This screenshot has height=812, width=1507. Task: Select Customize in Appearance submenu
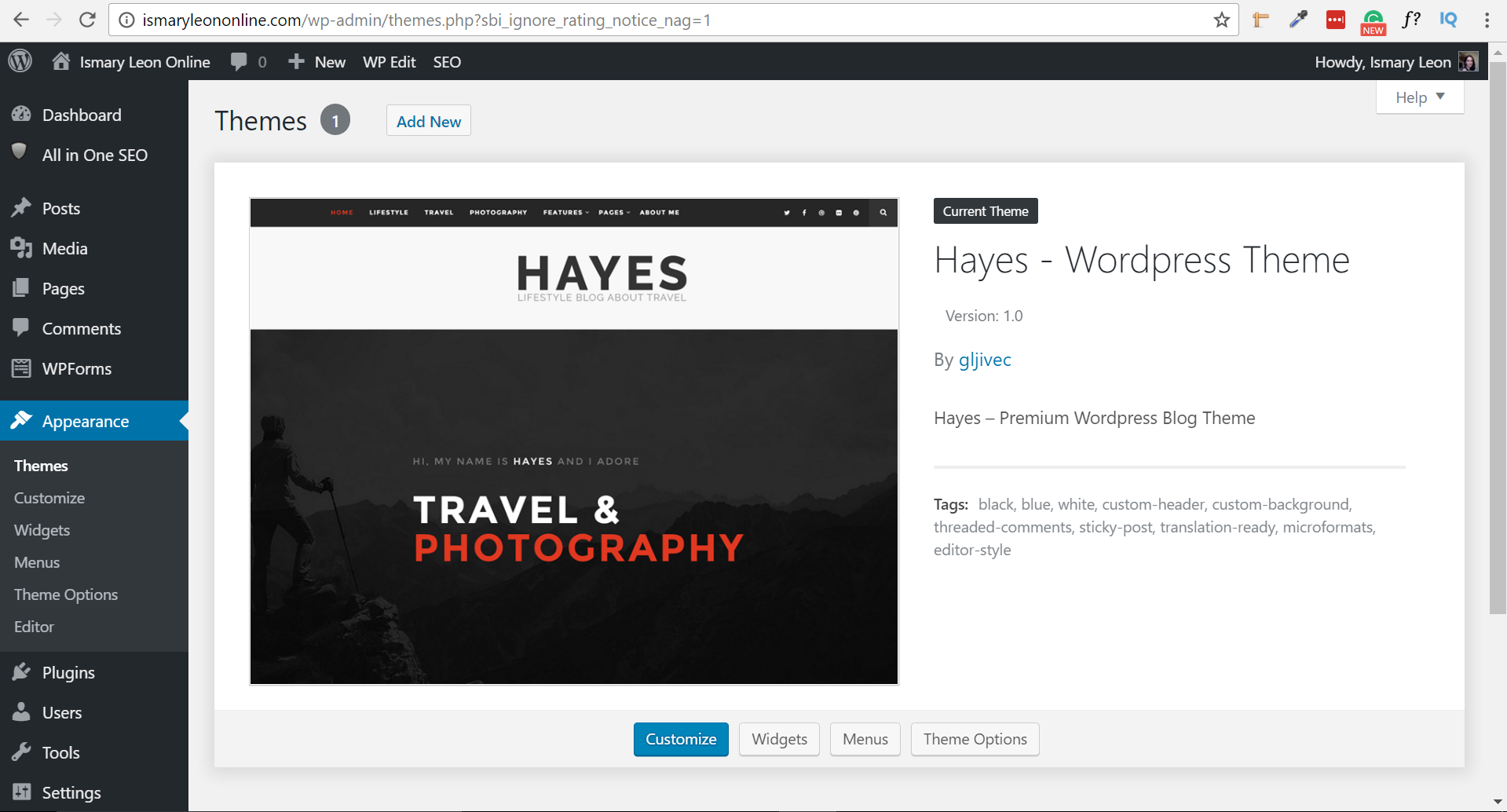click(x=49, y=498)
